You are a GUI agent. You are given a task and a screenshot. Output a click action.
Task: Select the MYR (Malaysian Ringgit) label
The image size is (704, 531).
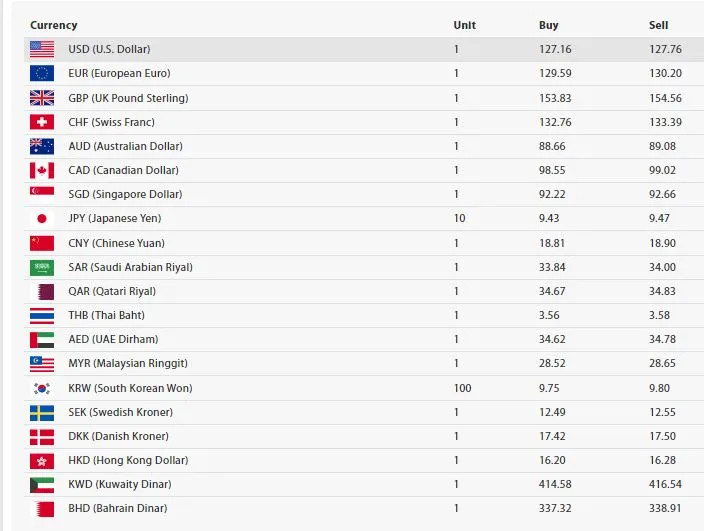click(x=128, y=363)
